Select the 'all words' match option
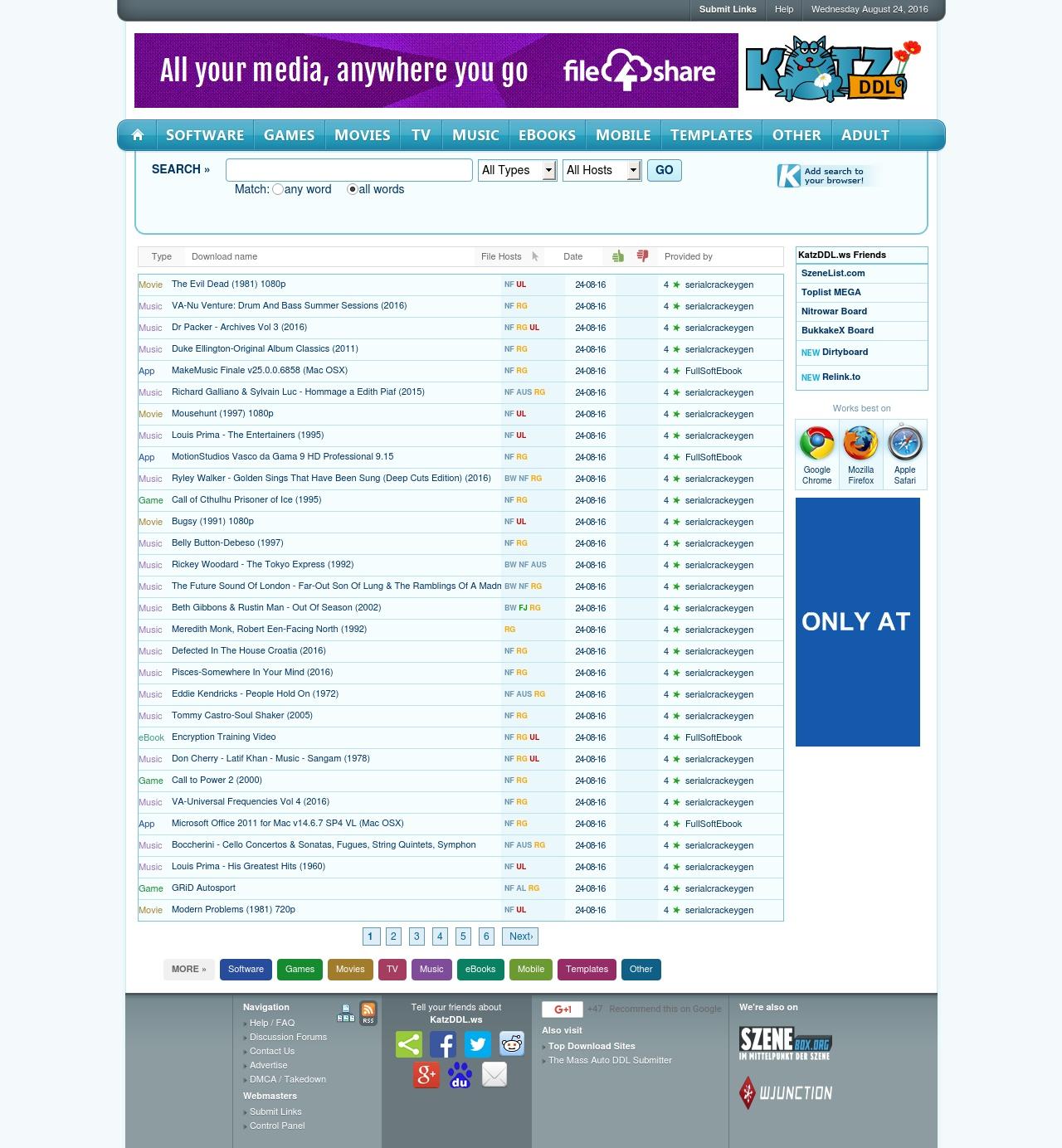The width and height of the screenshot is (1062, 1148). click(353, 190)
